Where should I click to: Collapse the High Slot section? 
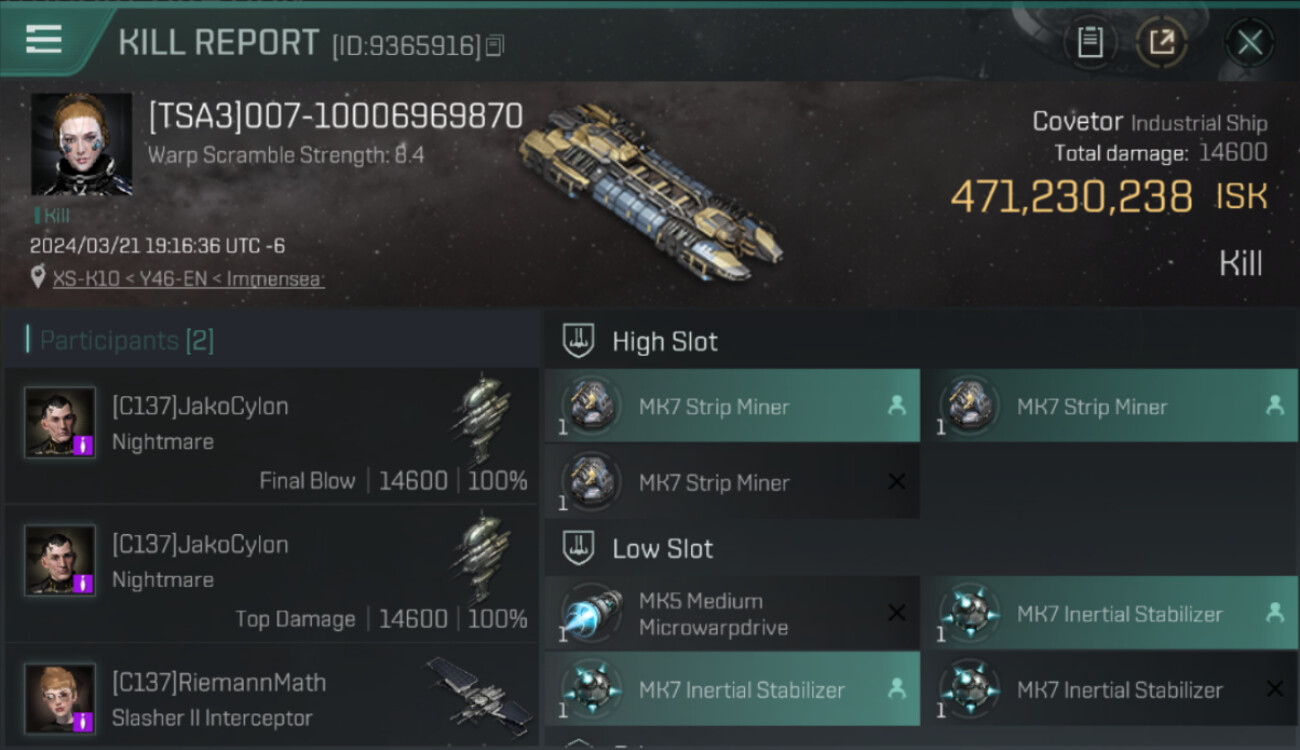point(665,342)
